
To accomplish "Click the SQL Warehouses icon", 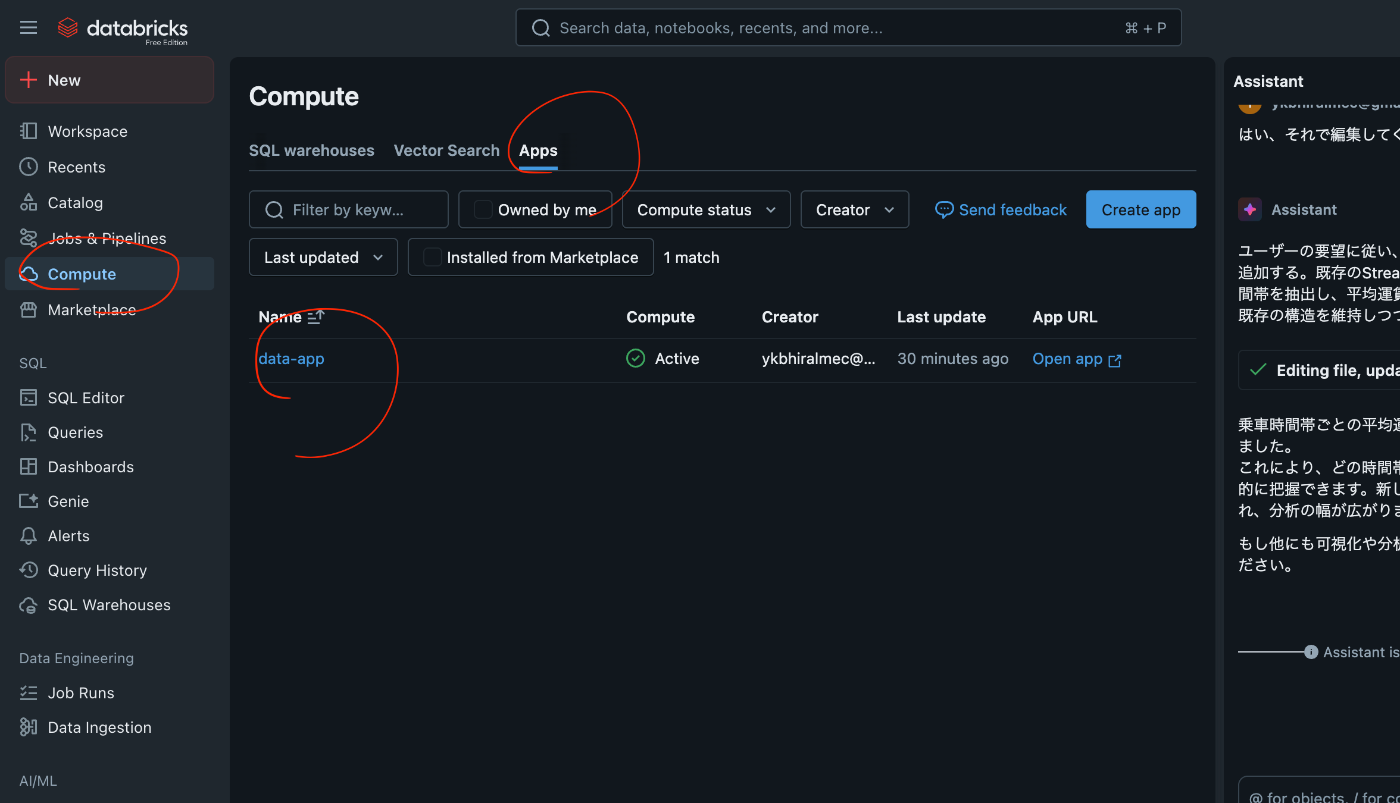I will pos(29,605).
